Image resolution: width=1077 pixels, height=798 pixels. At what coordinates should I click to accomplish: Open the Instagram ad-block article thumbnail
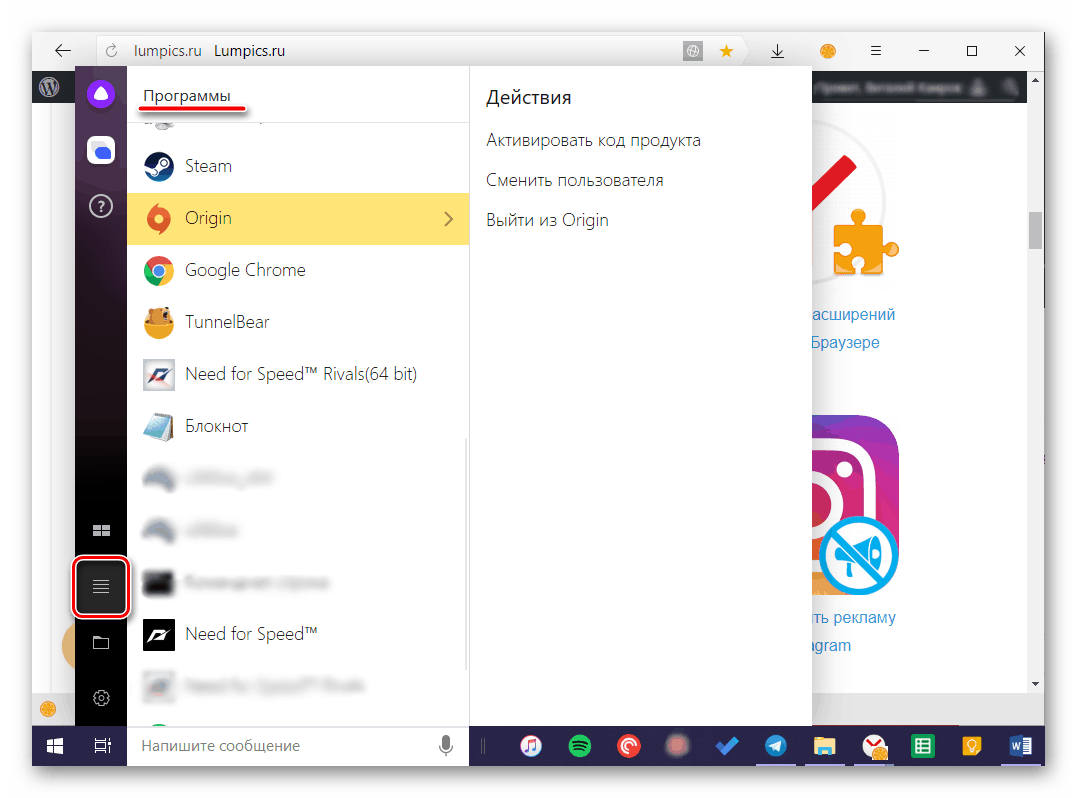[856, 505]
